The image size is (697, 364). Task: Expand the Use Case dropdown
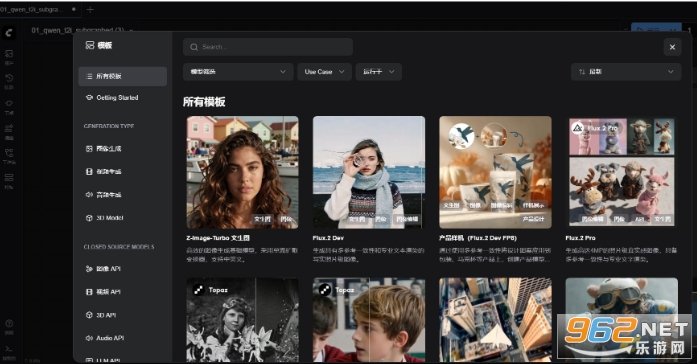pyautogui.click(x=324, y=72)
